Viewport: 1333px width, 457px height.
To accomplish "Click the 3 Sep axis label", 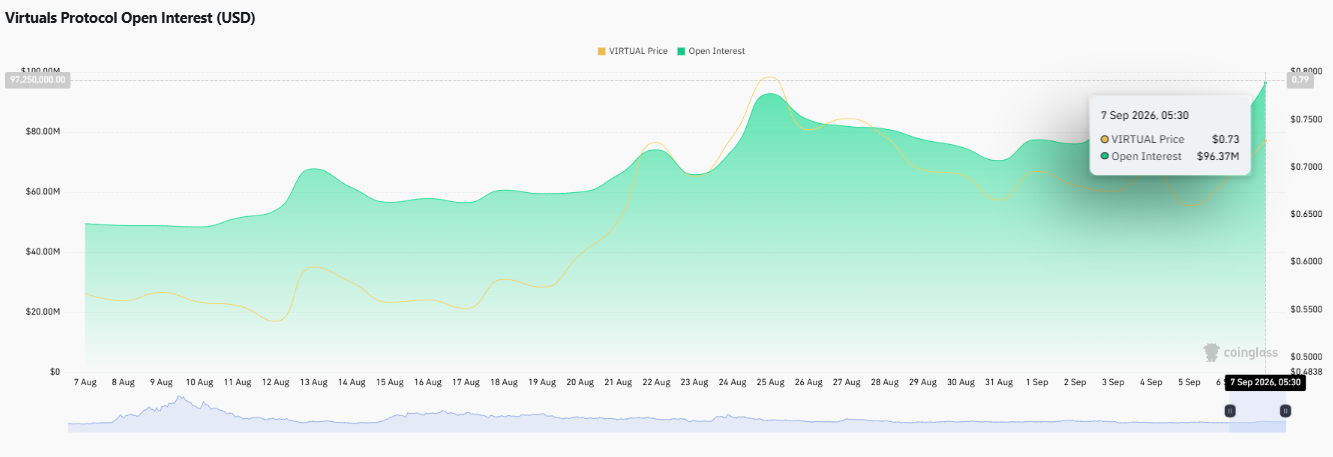I will point(1112,382).
